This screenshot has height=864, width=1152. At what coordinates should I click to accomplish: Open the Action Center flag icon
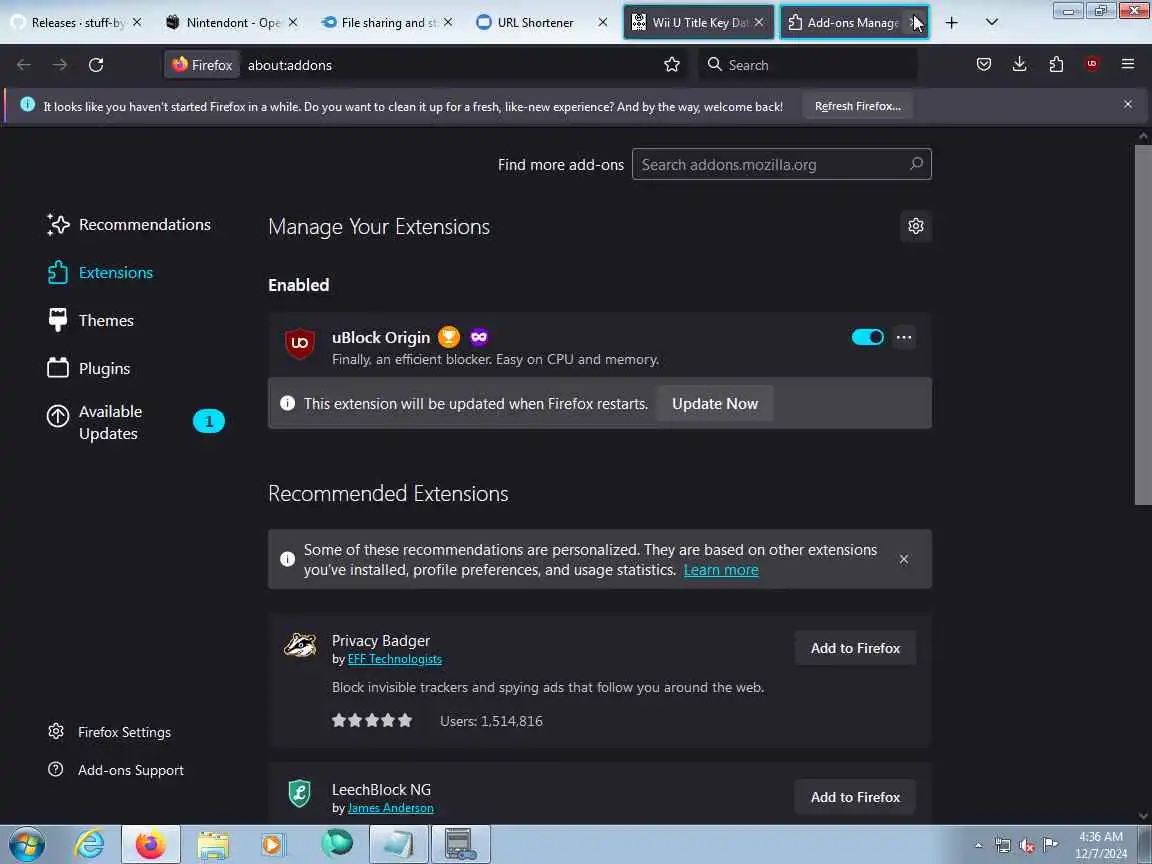pos(1051,845)
